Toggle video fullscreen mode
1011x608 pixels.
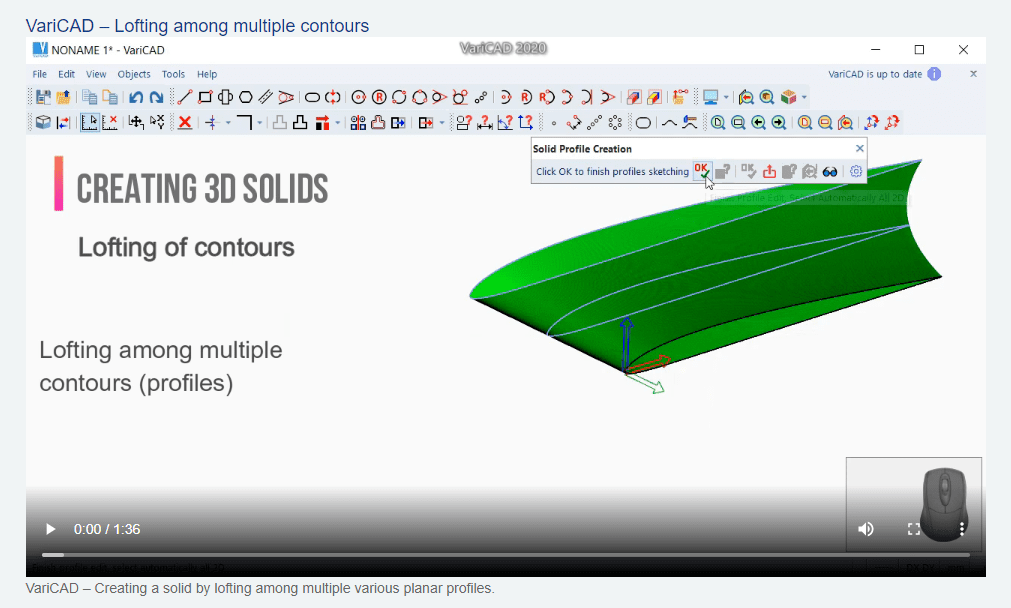[x=914, y=529]
